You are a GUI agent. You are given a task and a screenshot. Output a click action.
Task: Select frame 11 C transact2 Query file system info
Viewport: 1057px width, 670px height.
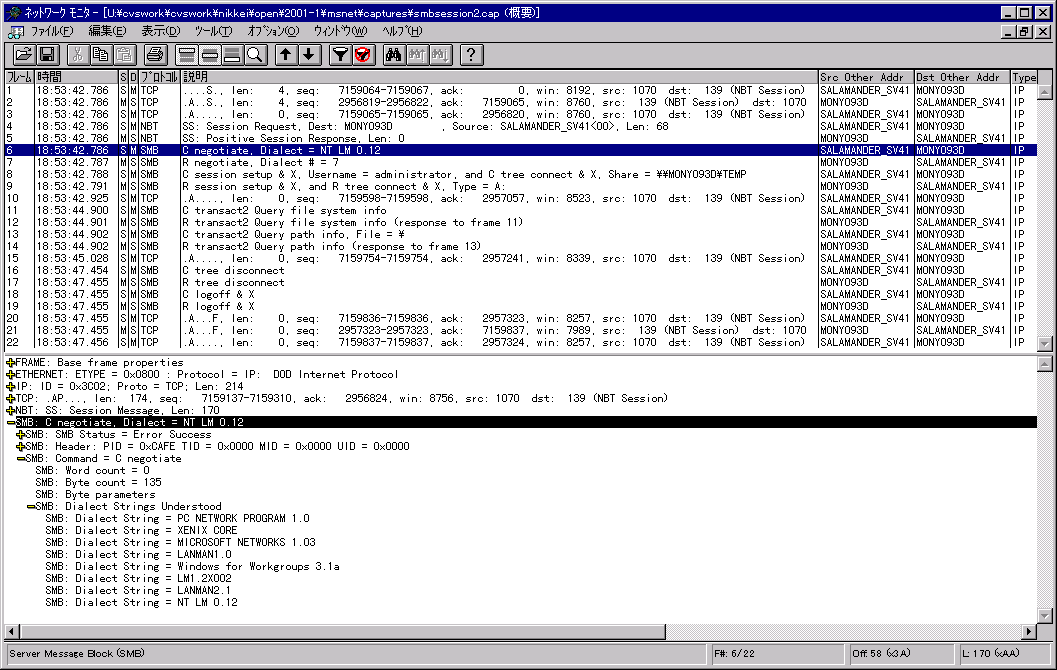pyautogui.click(x=520, y=210)
